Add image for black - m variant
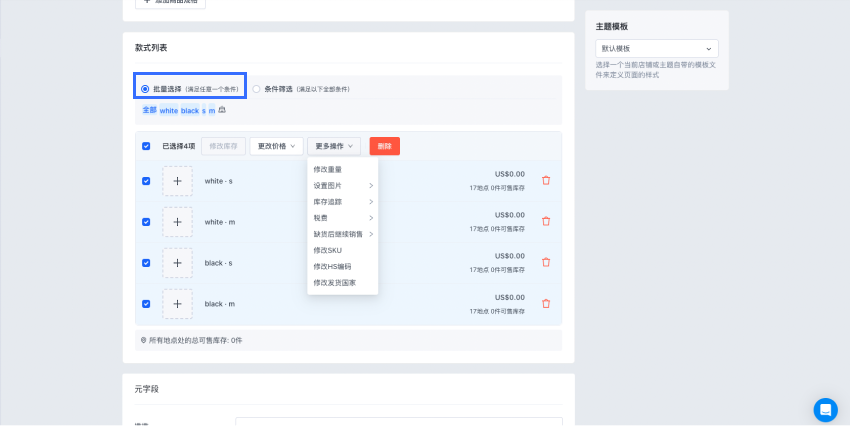Image resolution: width=850 pixels, height=426 pixels. (x=177, y=304)
